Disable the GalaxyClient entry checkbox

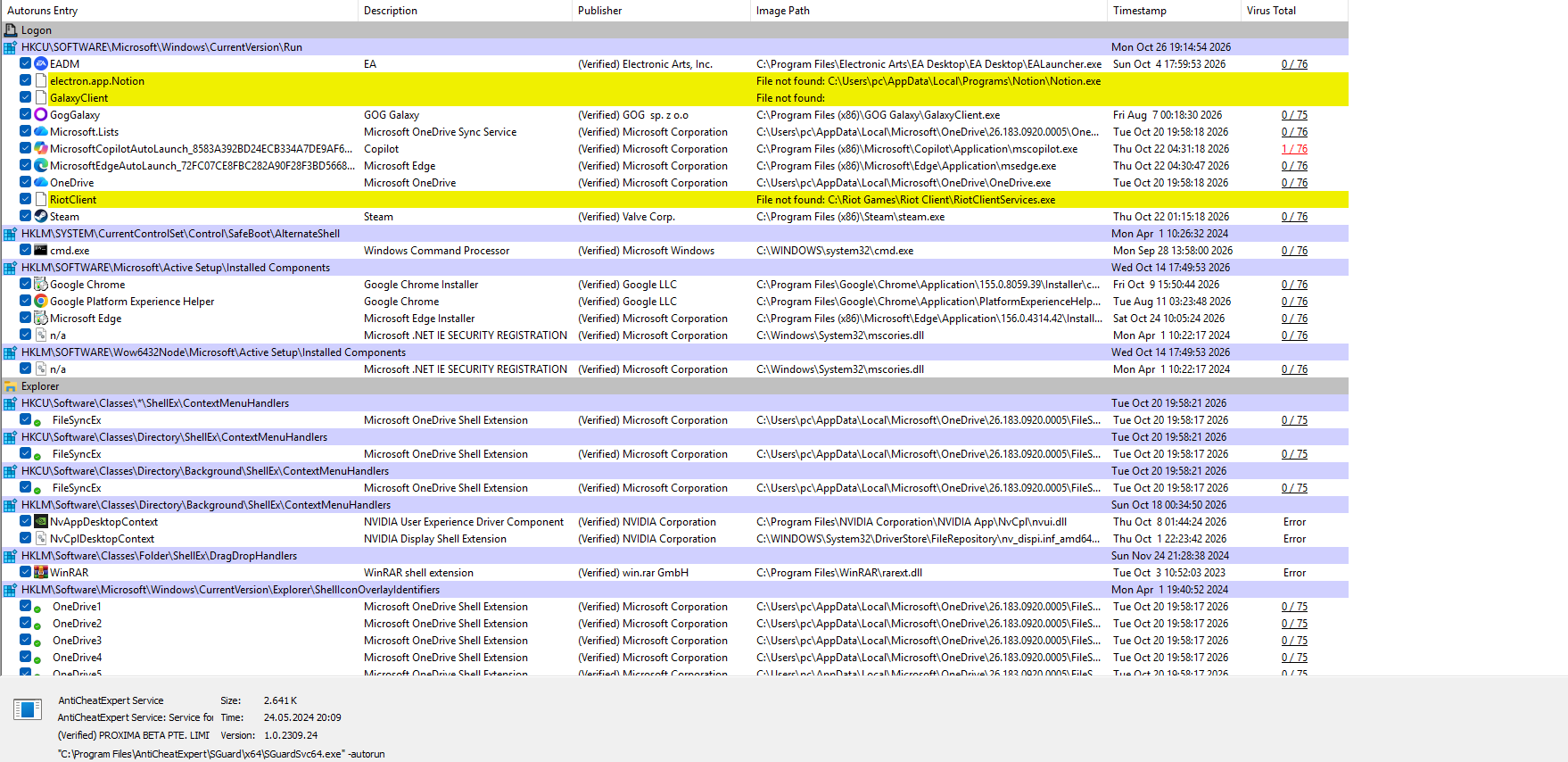click(25, 98)
